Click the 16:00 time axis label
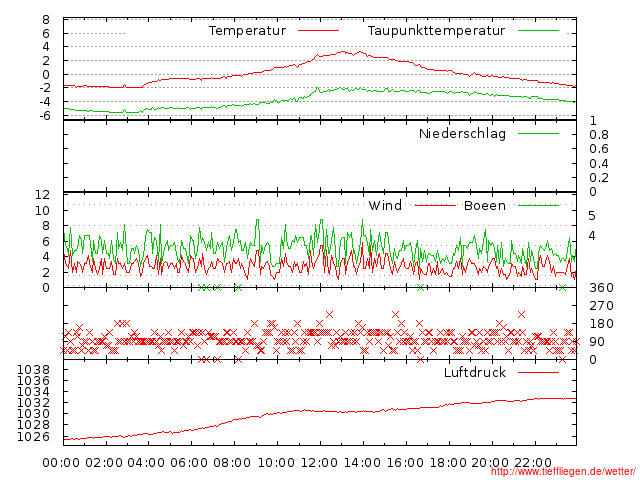Screen dimensions: 640x480 (405, 463)
